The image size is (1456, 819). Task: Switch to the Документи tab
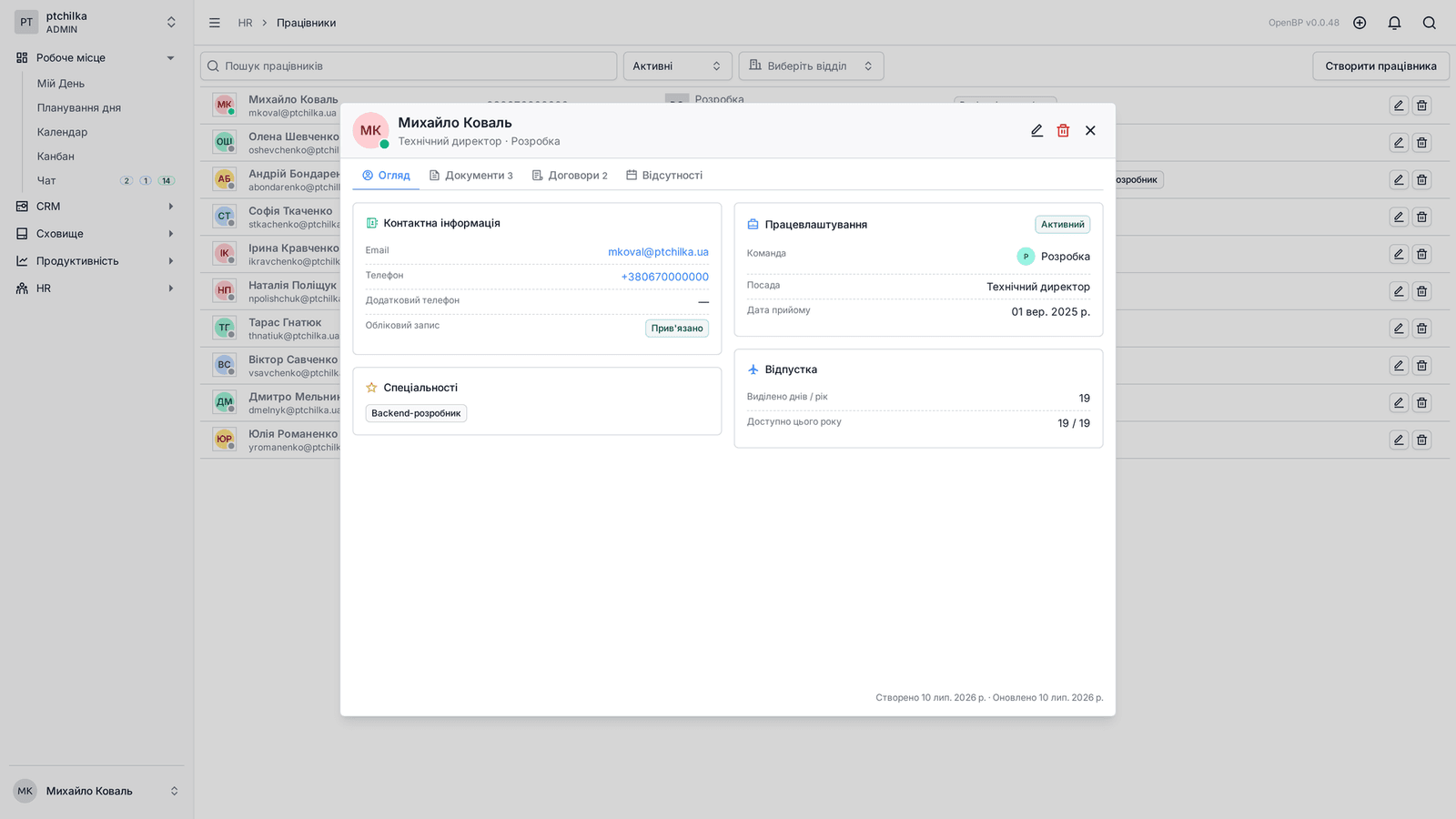(471, 176)
